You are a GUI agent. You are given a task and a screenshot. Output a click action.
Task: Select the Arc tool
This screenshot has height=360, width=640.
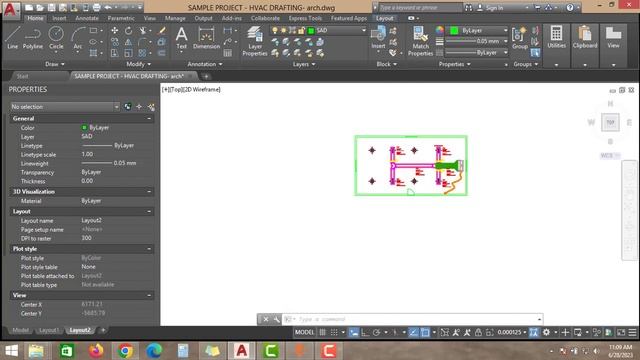[x=78, y=38]
